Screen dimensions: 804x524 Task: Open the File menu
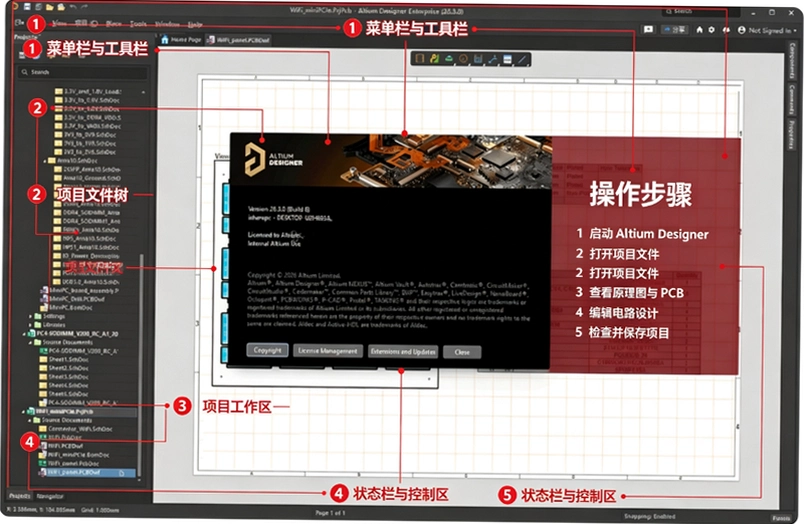point(19,24)
